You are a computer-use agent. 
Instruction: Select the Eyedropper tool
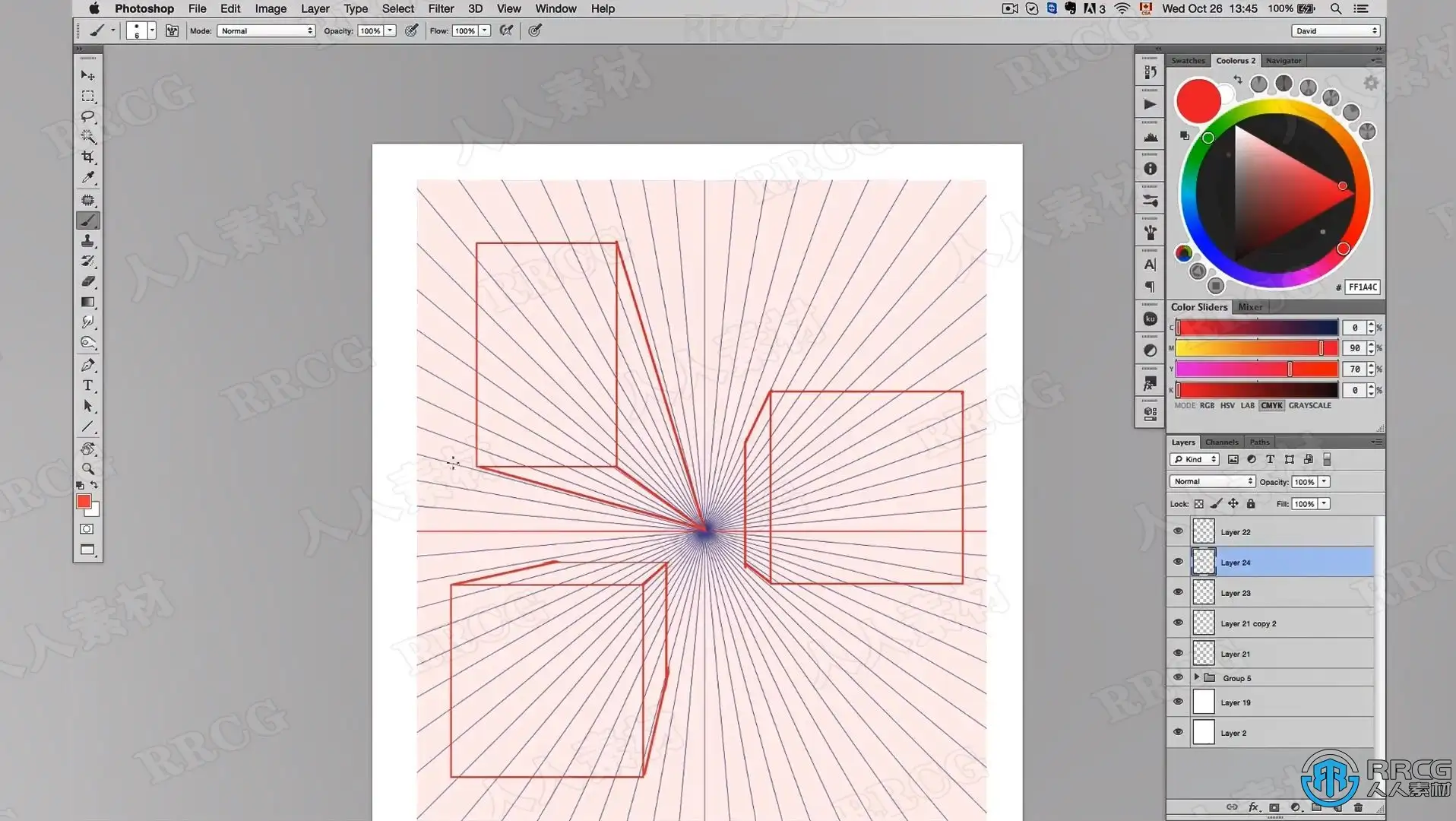[88, 177]
